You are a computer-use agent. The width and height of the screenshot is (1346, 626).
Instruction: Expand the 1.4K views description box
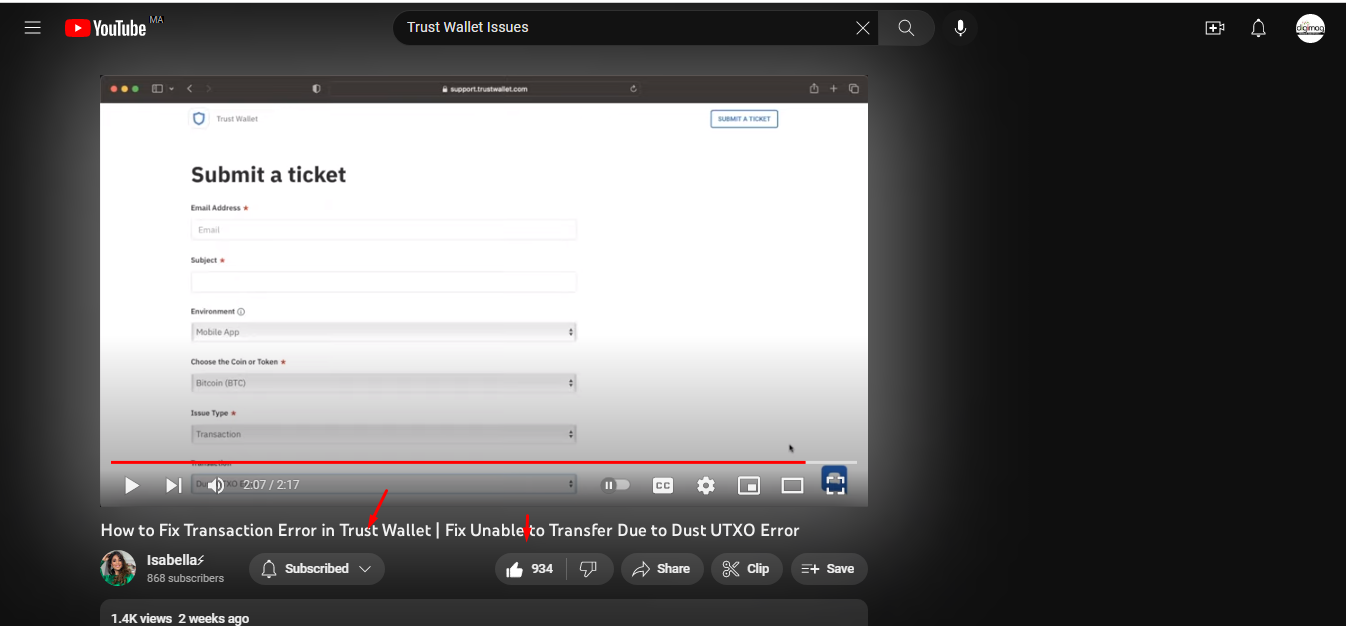pos(484,613)
